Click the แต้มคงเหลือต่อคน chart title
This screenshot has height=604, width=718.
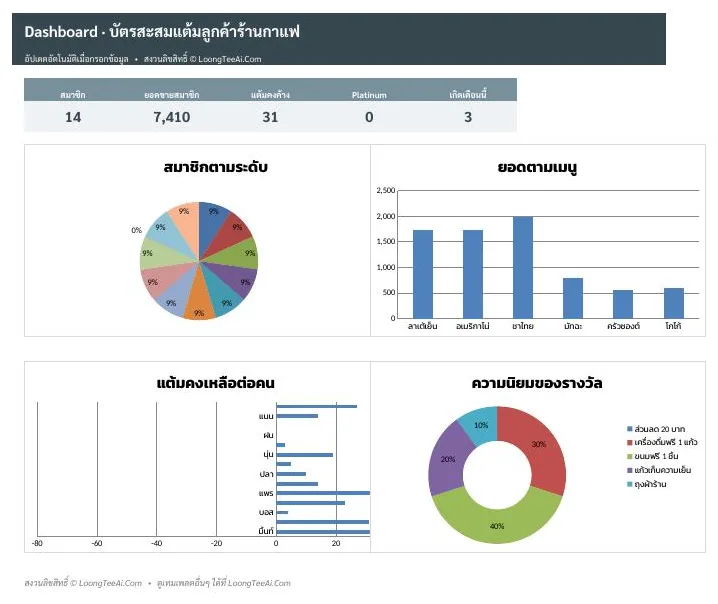(x=215, y=383)
